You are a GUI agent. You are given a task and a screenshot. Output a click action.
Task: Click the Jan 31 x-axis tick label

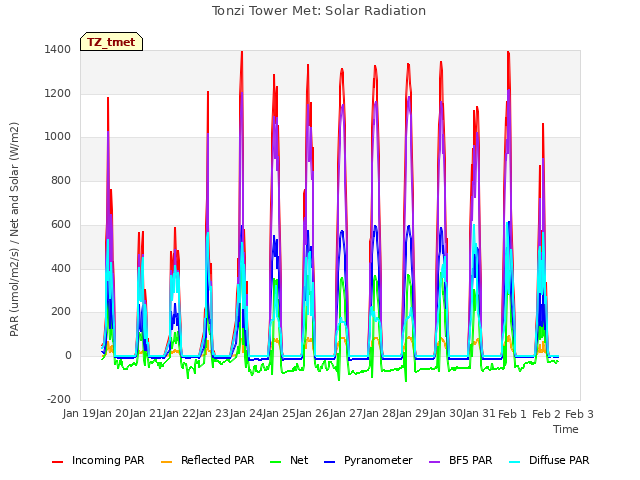(x=479, y=413)
